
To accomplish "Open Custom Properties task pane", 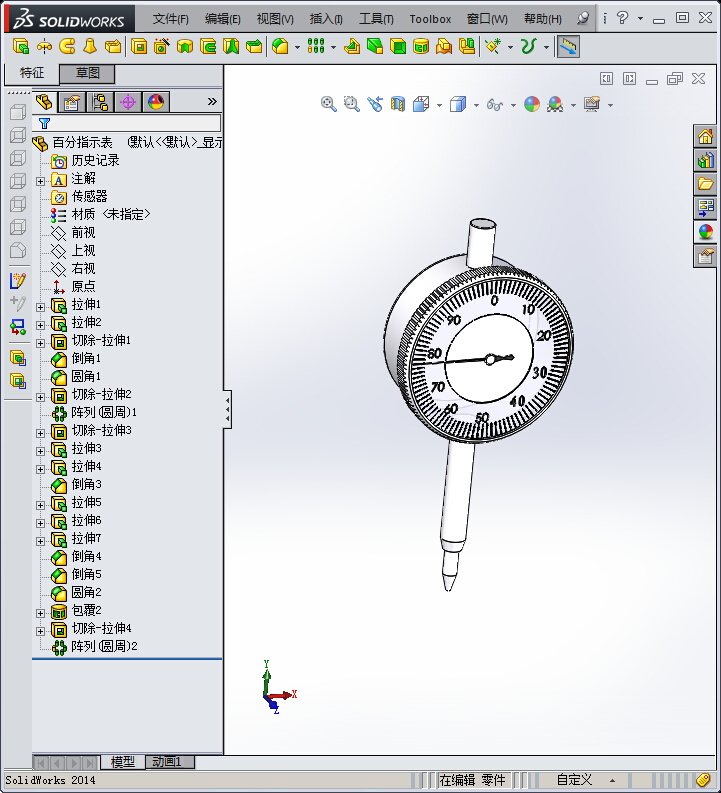I will [705, 256].
